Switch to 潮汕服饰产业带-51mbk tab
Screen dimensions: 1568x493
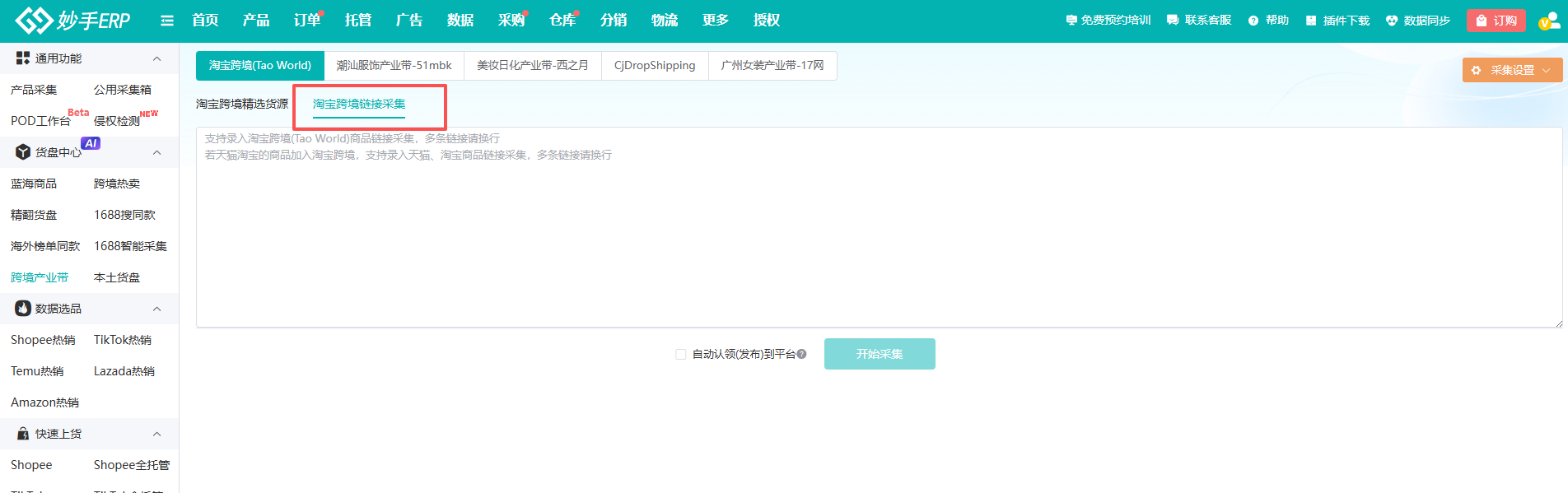[394, 66]
